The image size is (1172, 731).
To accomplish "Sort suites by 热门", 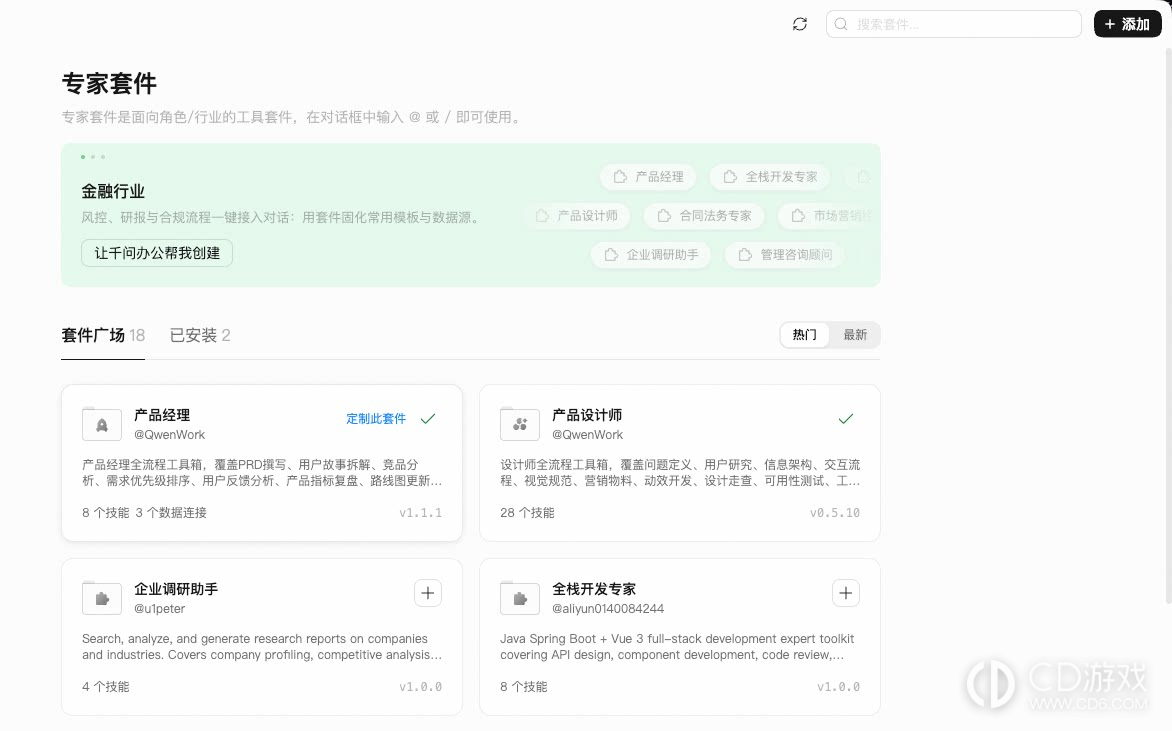I will pyautogui.click(x=805, y=335).
